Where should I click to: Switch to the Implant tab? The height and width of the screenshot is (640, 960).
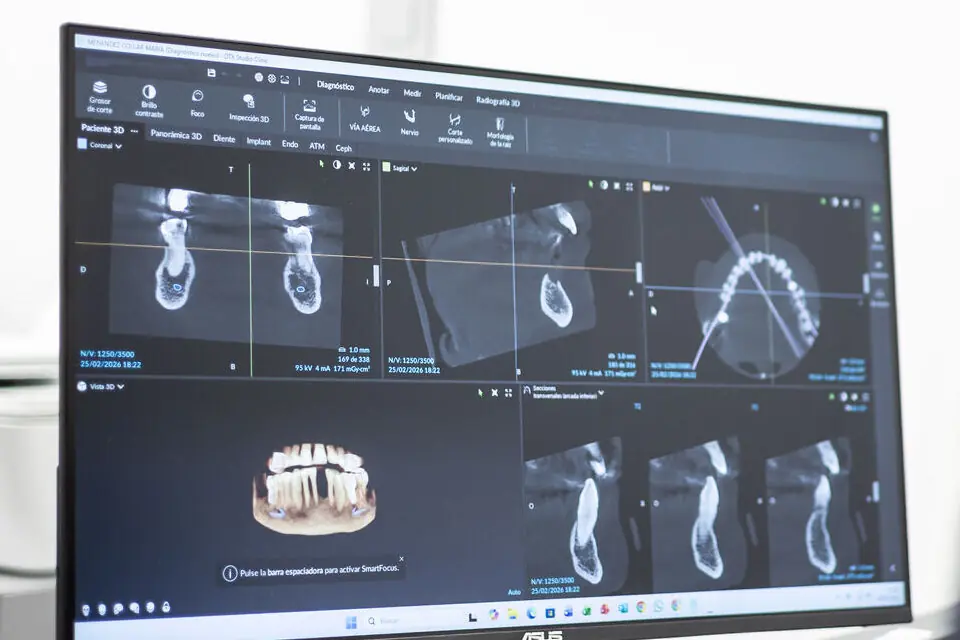coord(258,141)
